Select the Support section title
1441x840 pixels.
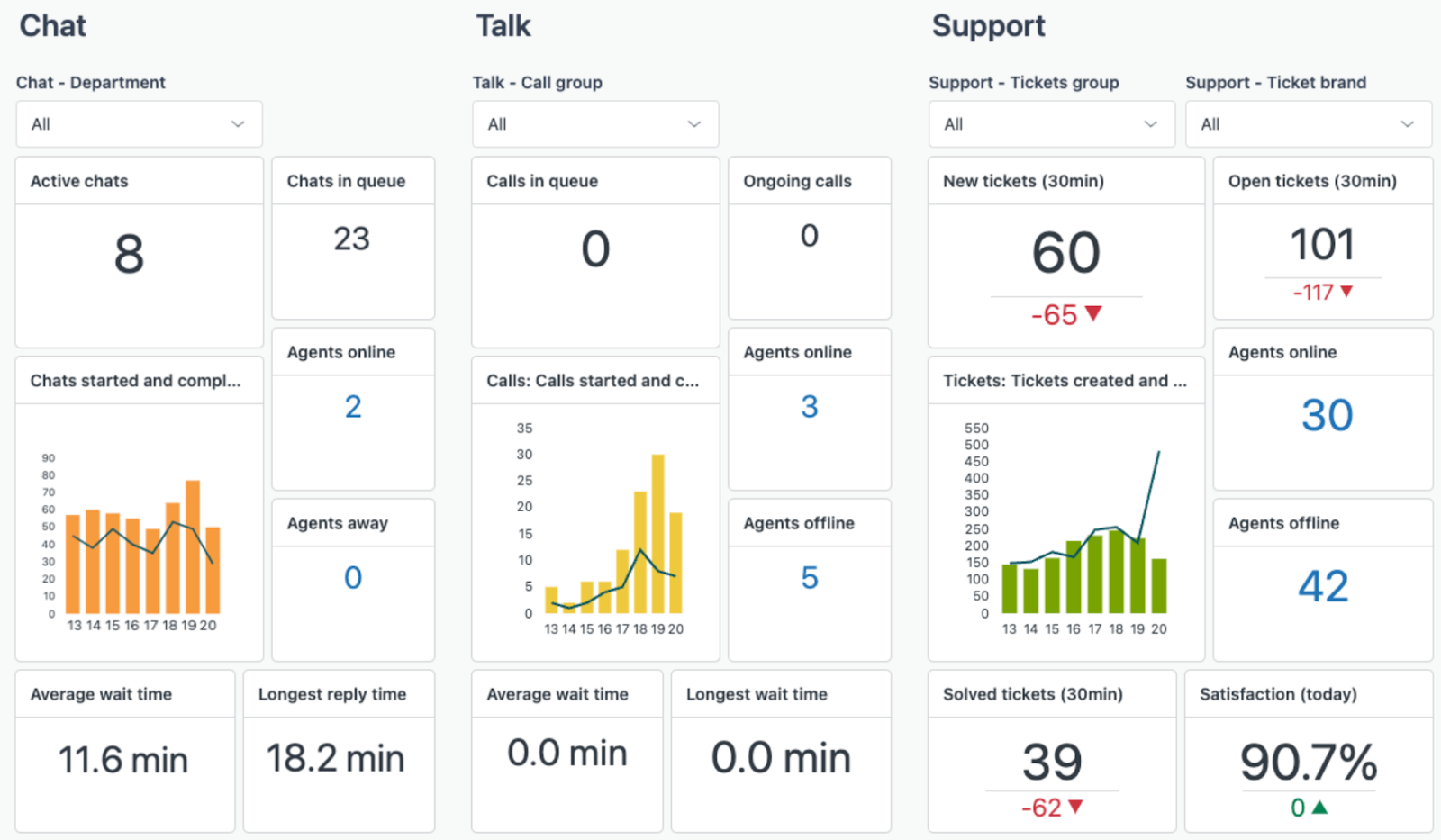pos(988,26)
